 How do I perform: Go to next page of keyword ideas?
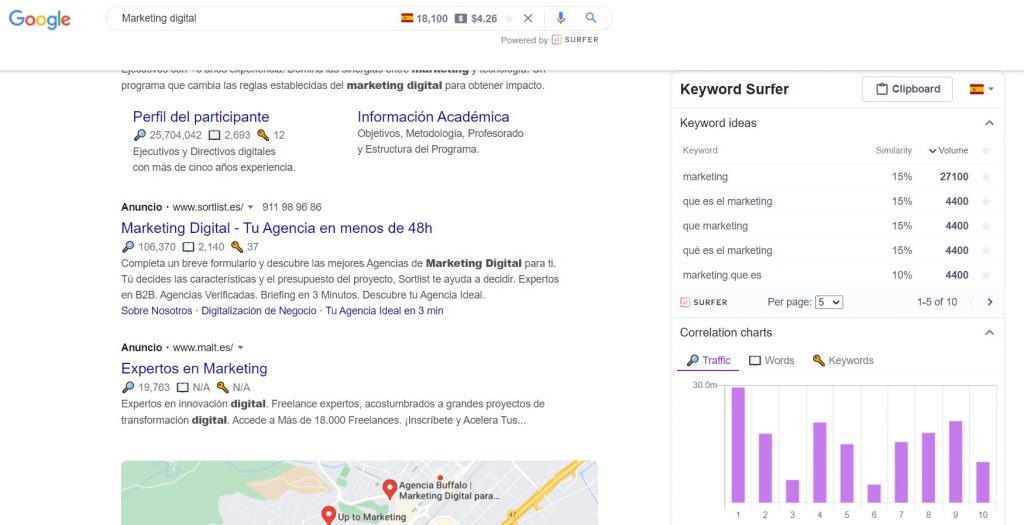(x=990, y=302)
